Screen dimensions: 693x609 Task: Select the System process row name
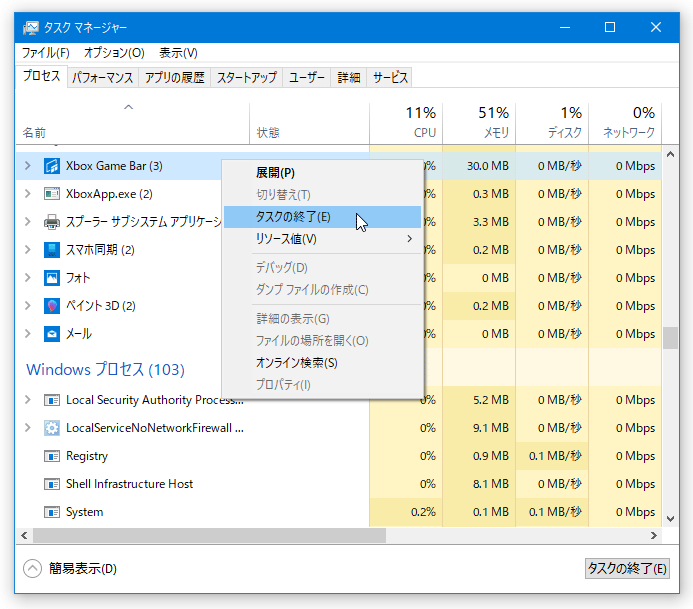[84, 512]
